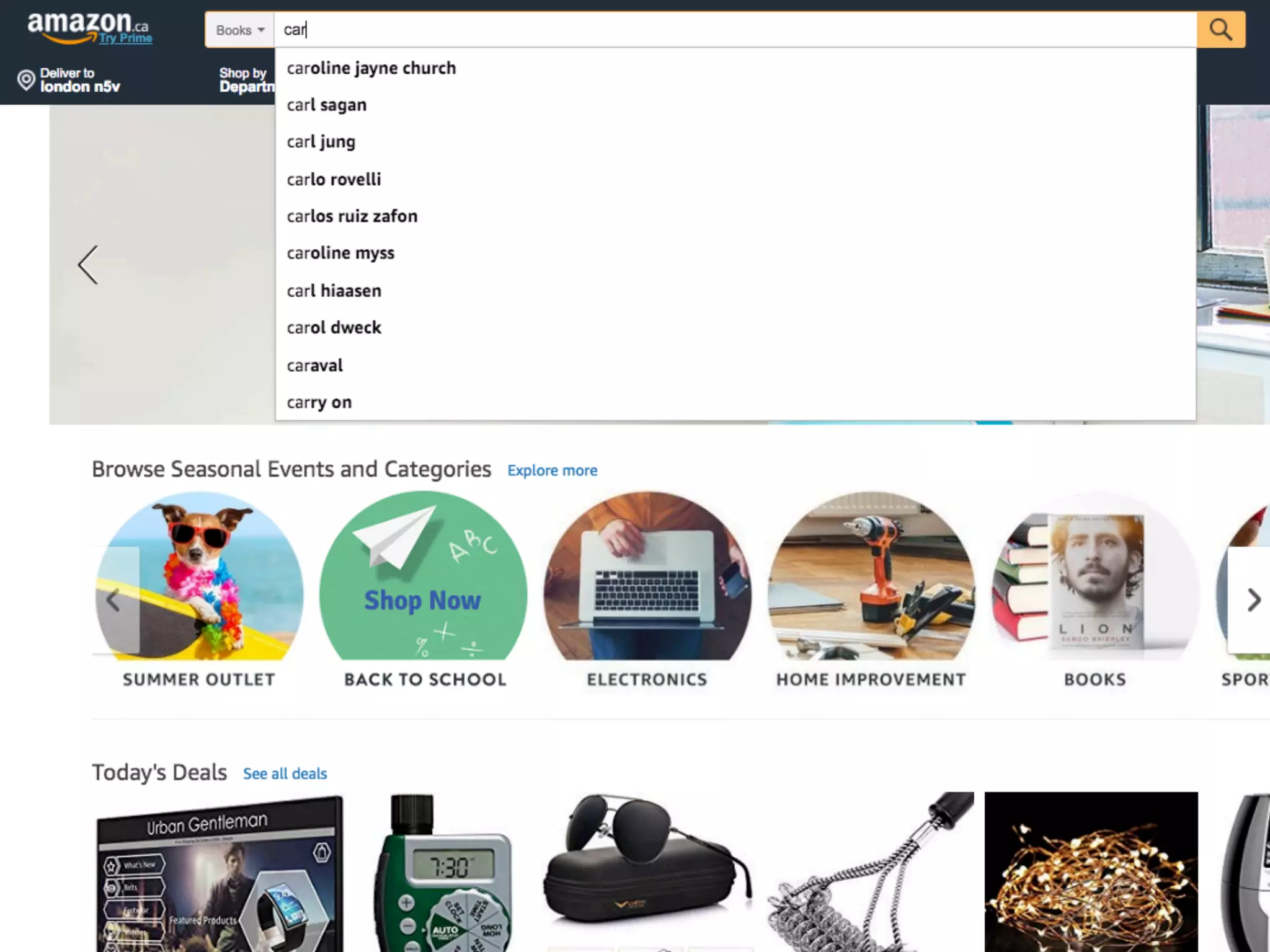Image resolution: width=1270 pixels, height=952 pixels.
Task: Open the Explore more link
Action: tap(552, 470)
